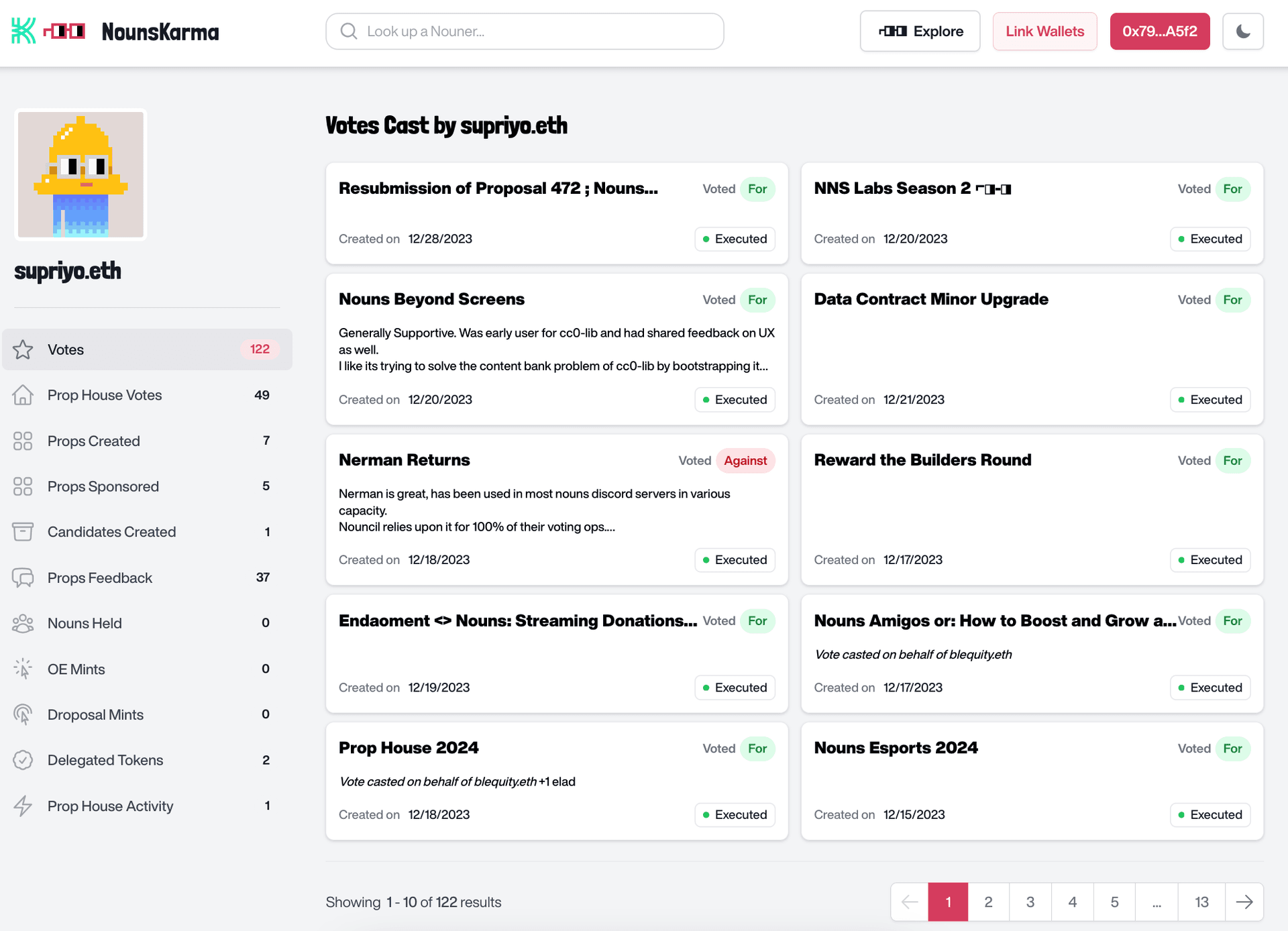Click the Prop House Activity lightning icon

pyautogui.click(x=23, y=806)
